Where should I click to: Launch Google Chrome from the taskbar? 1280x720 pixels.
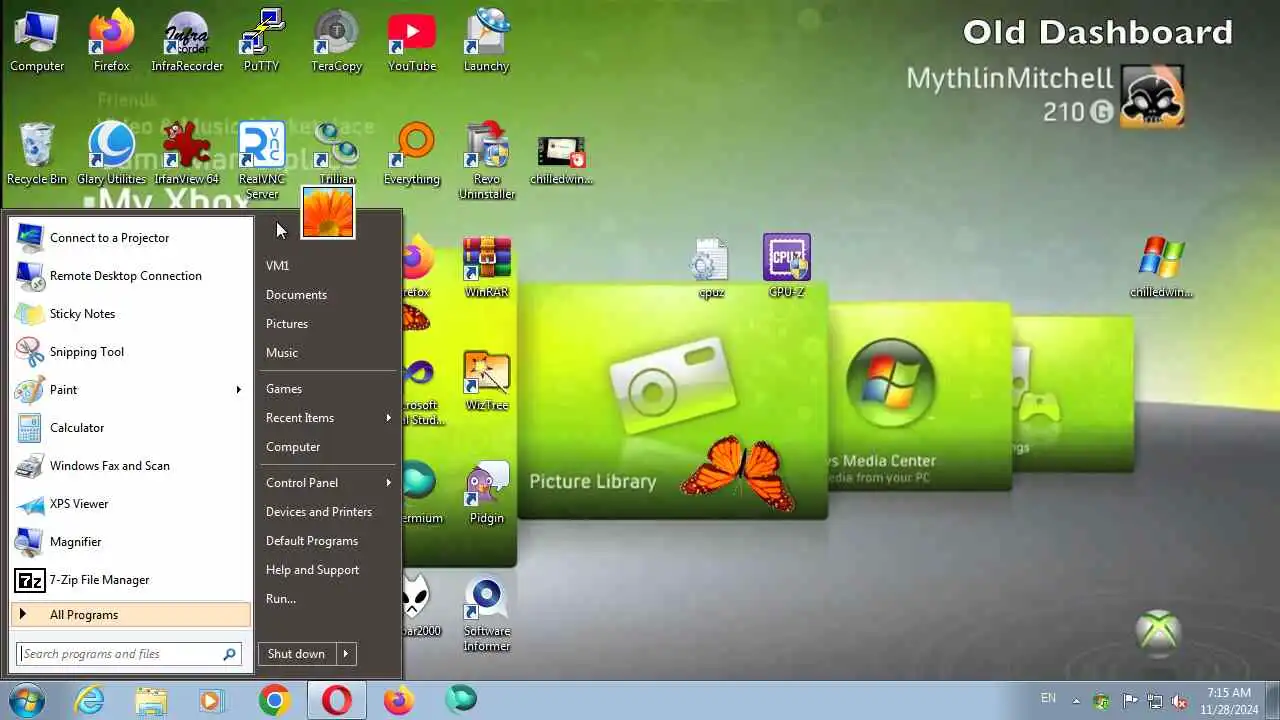pos(274,700)
